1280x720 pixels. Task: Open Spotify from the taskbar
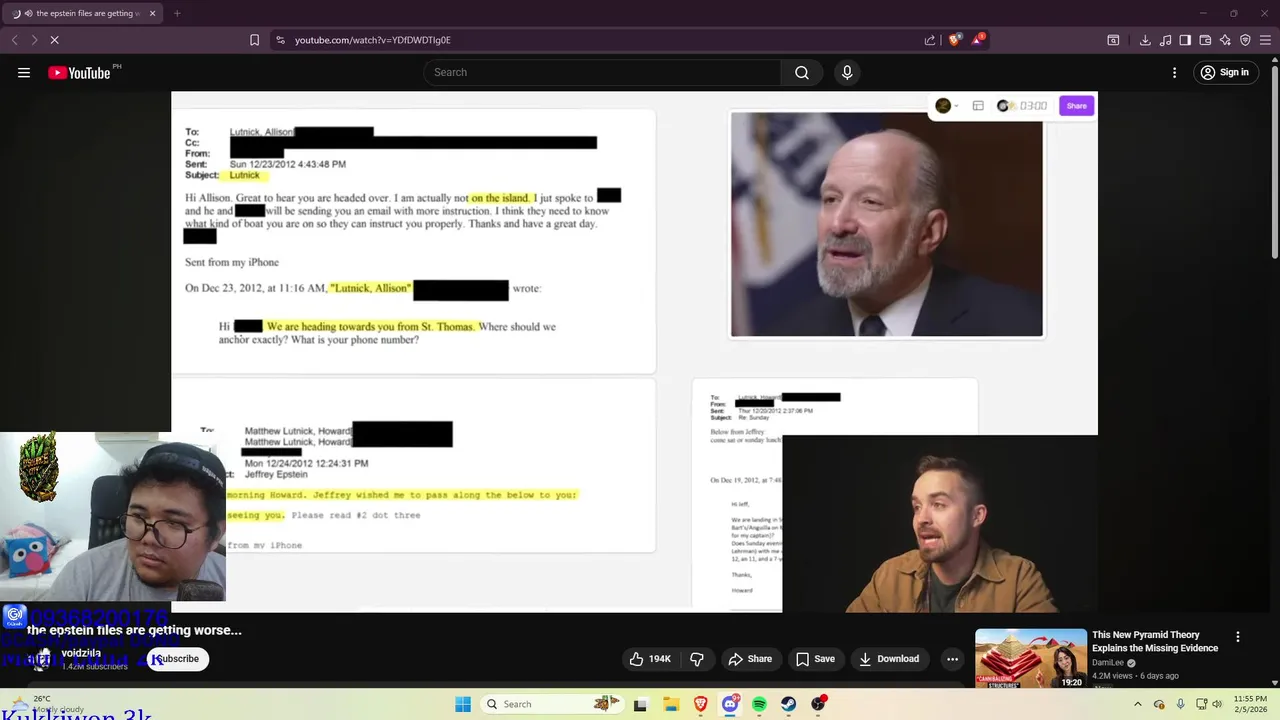click(x=760, y=704)
